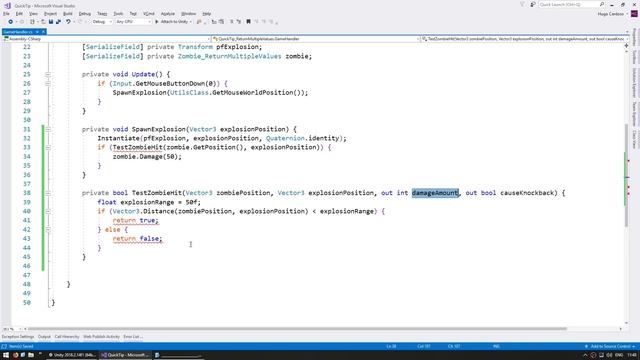Open the Build menu
This screenshot has width=640, height=360.
click(x=68, y=13)
